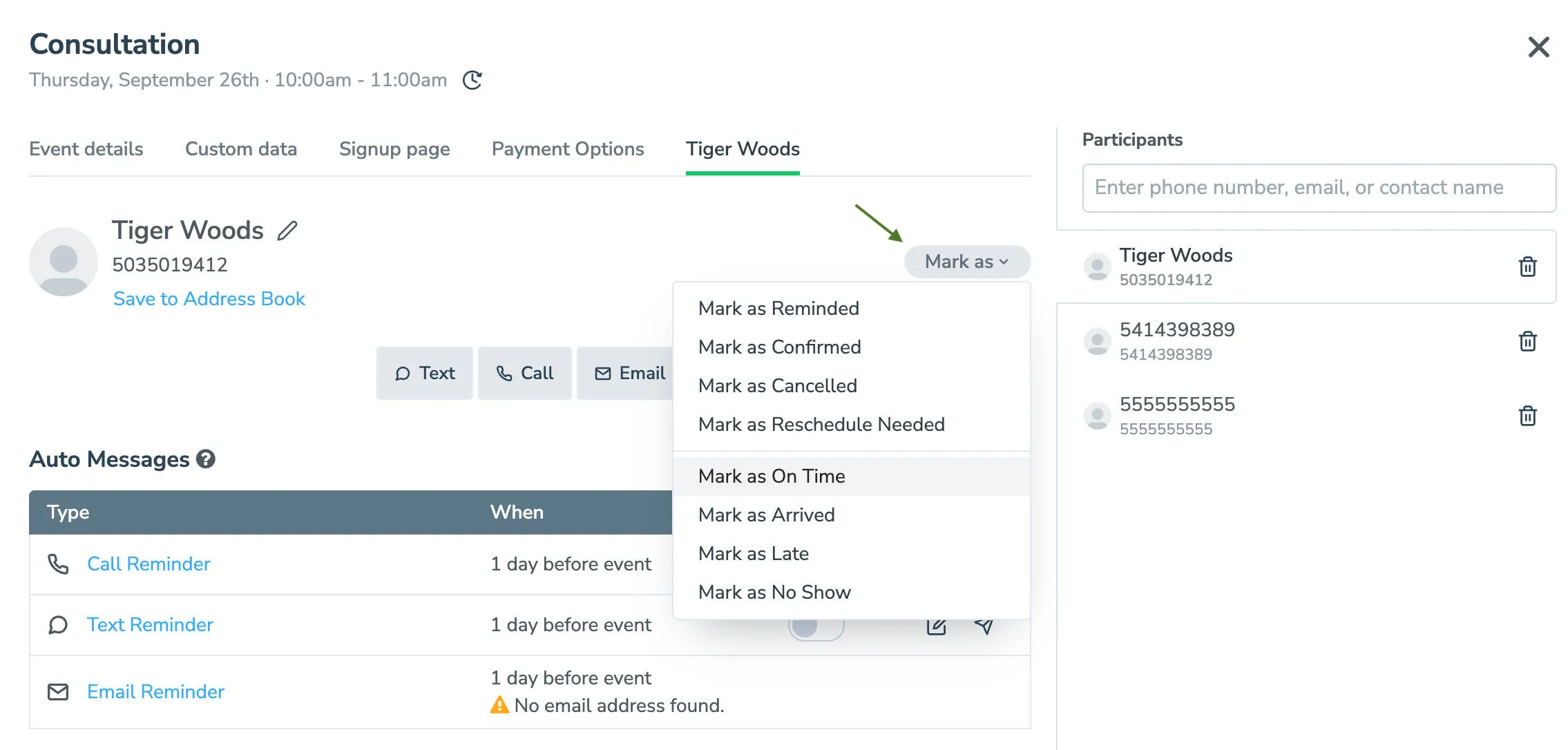Click the Text action for Tiger Woods
The width and height of the screenshot is (1568, 750).
click(x=424, y=373)
